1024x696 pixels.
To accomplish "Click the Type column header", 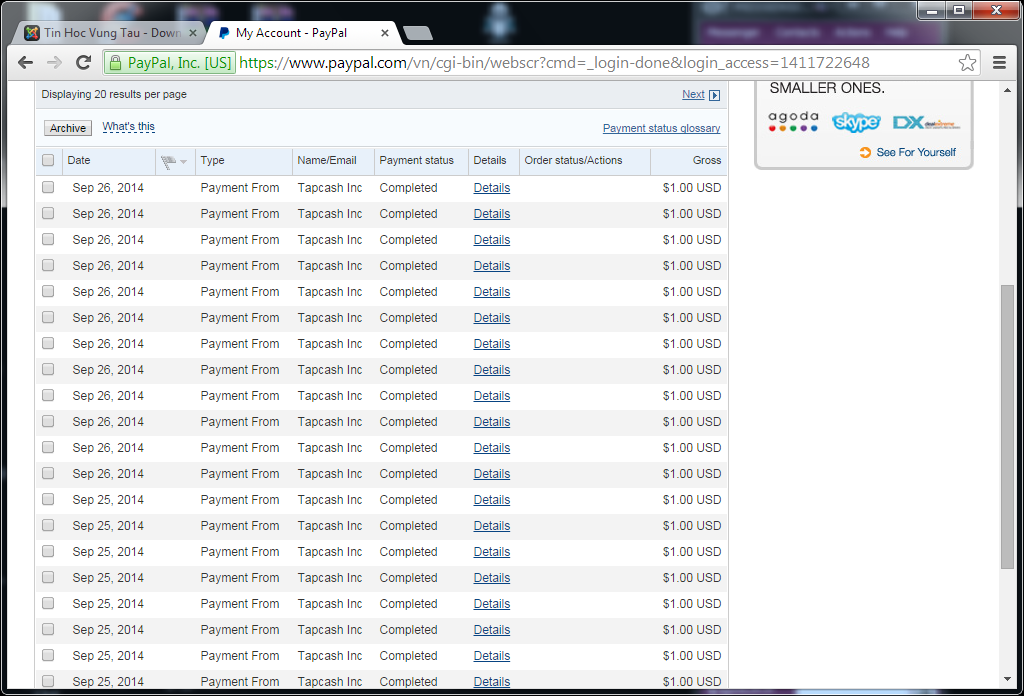I will [212, 161].
